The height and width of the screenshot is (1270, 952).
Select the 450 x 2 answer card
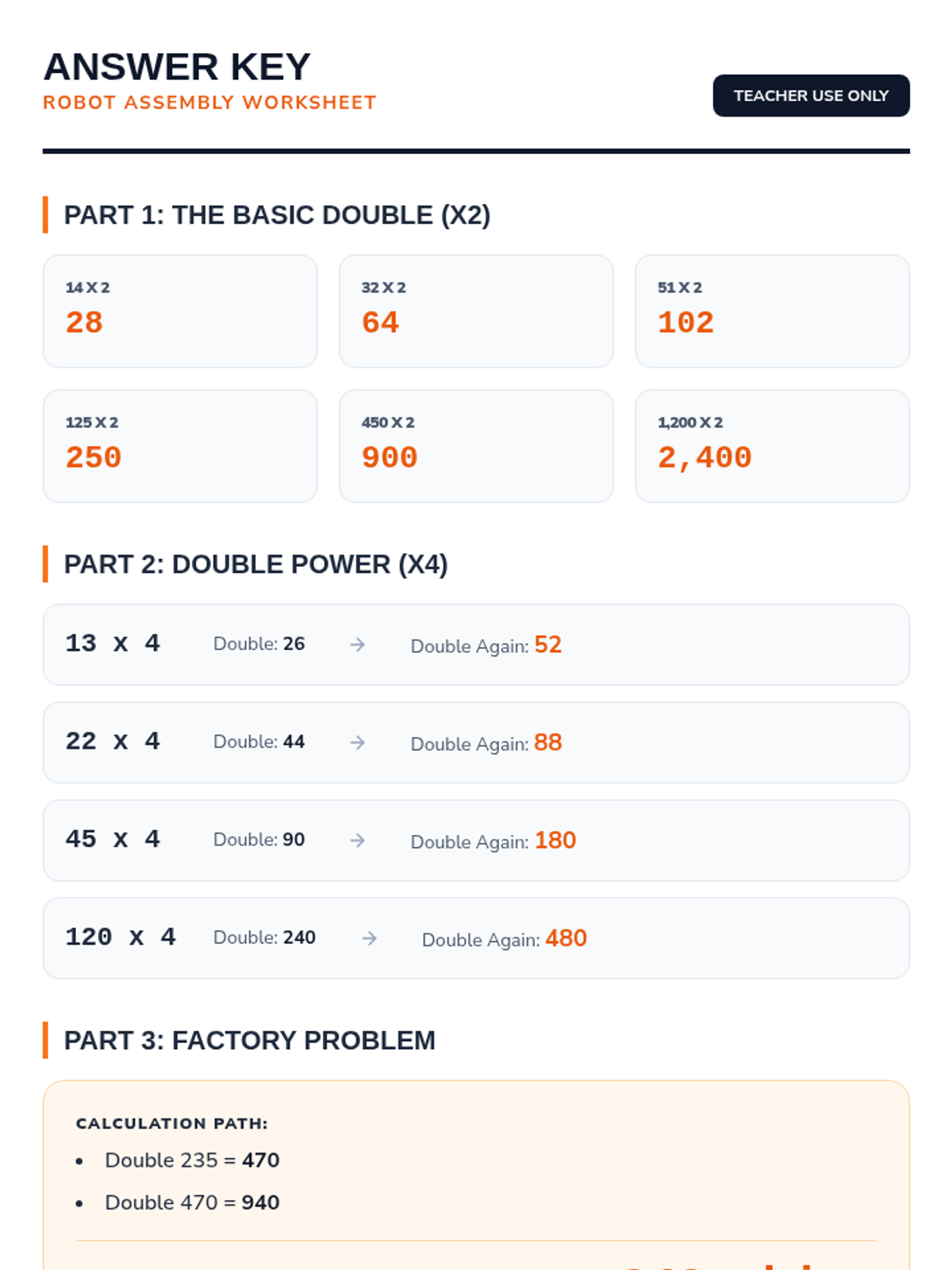[476, 446]
